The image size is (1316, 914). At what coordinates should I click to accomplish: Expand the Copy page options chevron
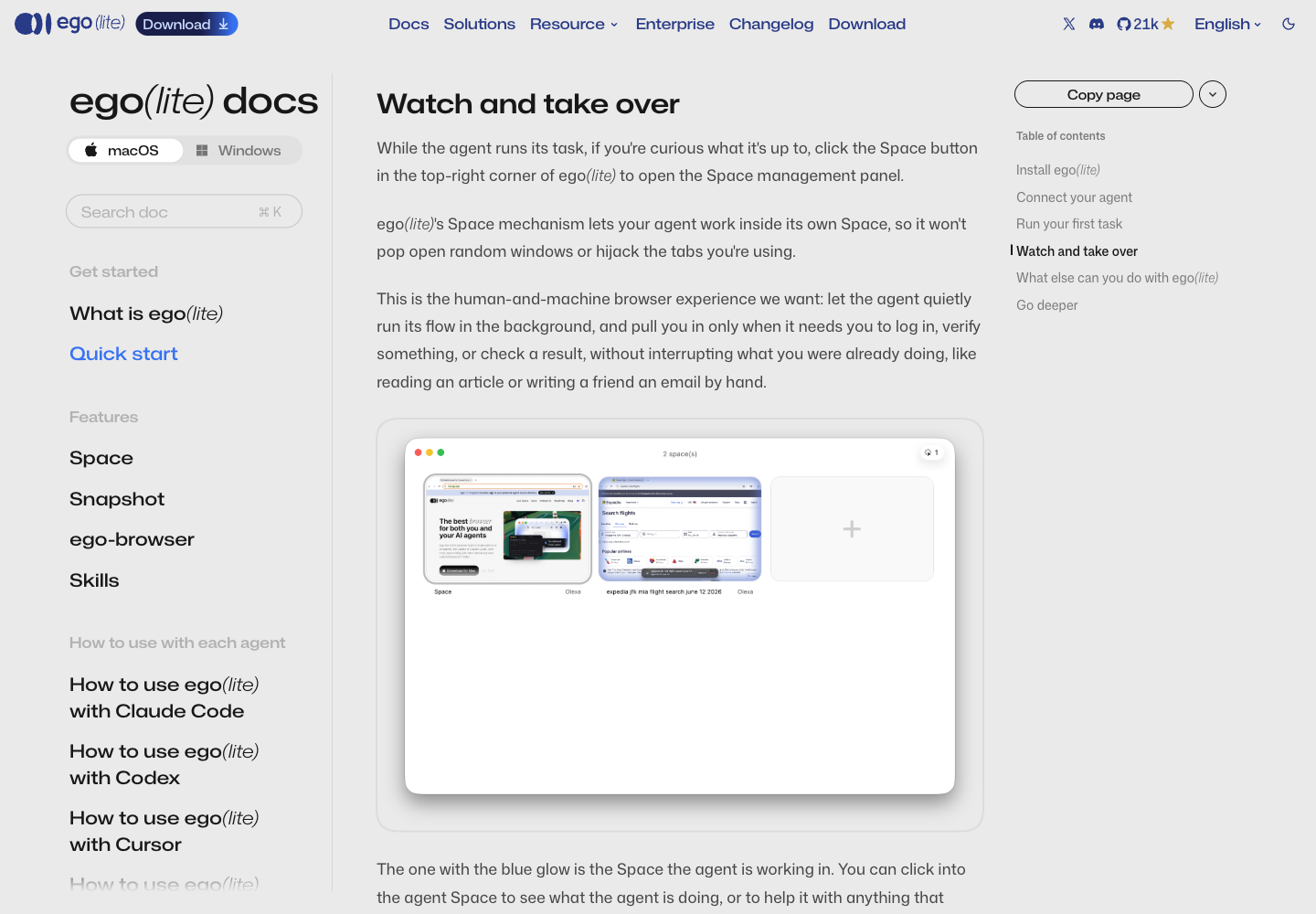point(1213,94)
